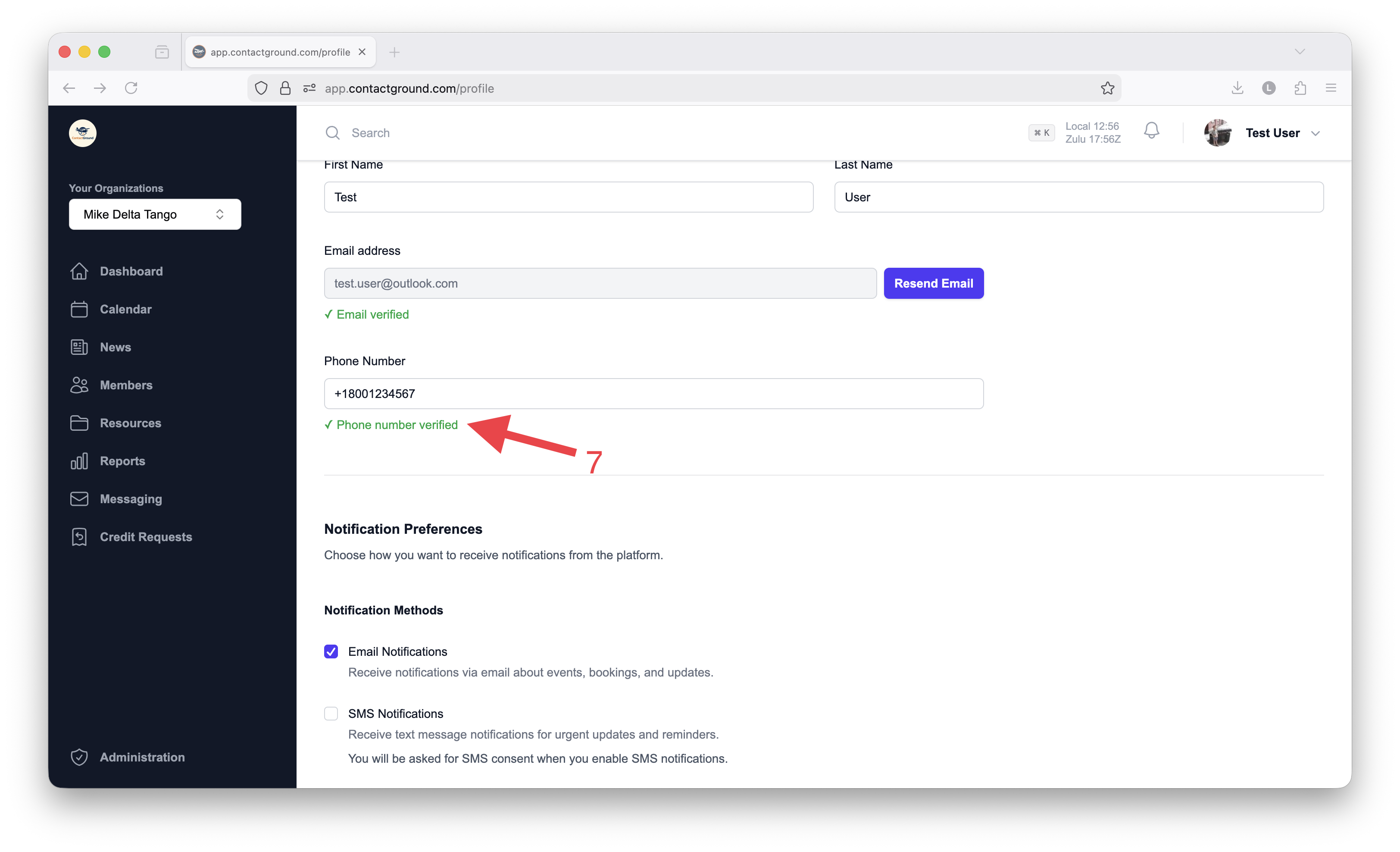Click into the Phone Number field
This screenshot has height=852, width=1400.
point(653,393)
